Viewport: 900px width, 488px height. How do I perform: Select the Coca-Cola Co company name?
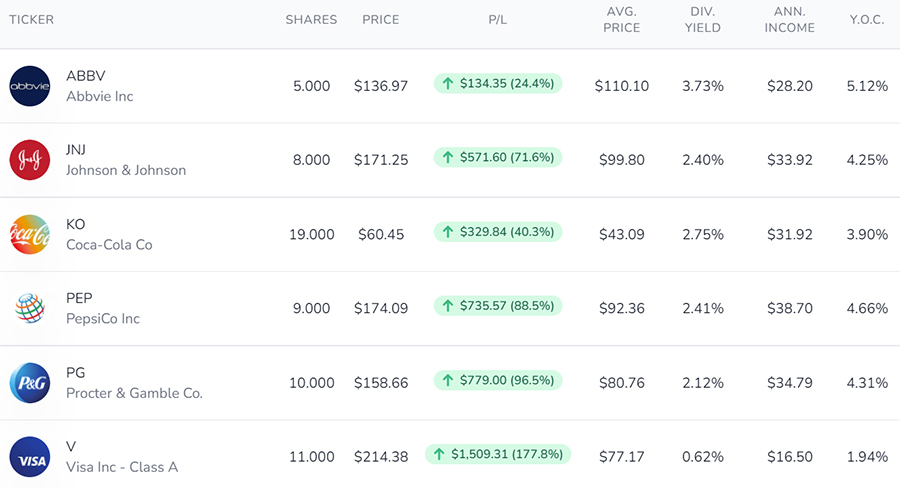click(x=110, y=245)
